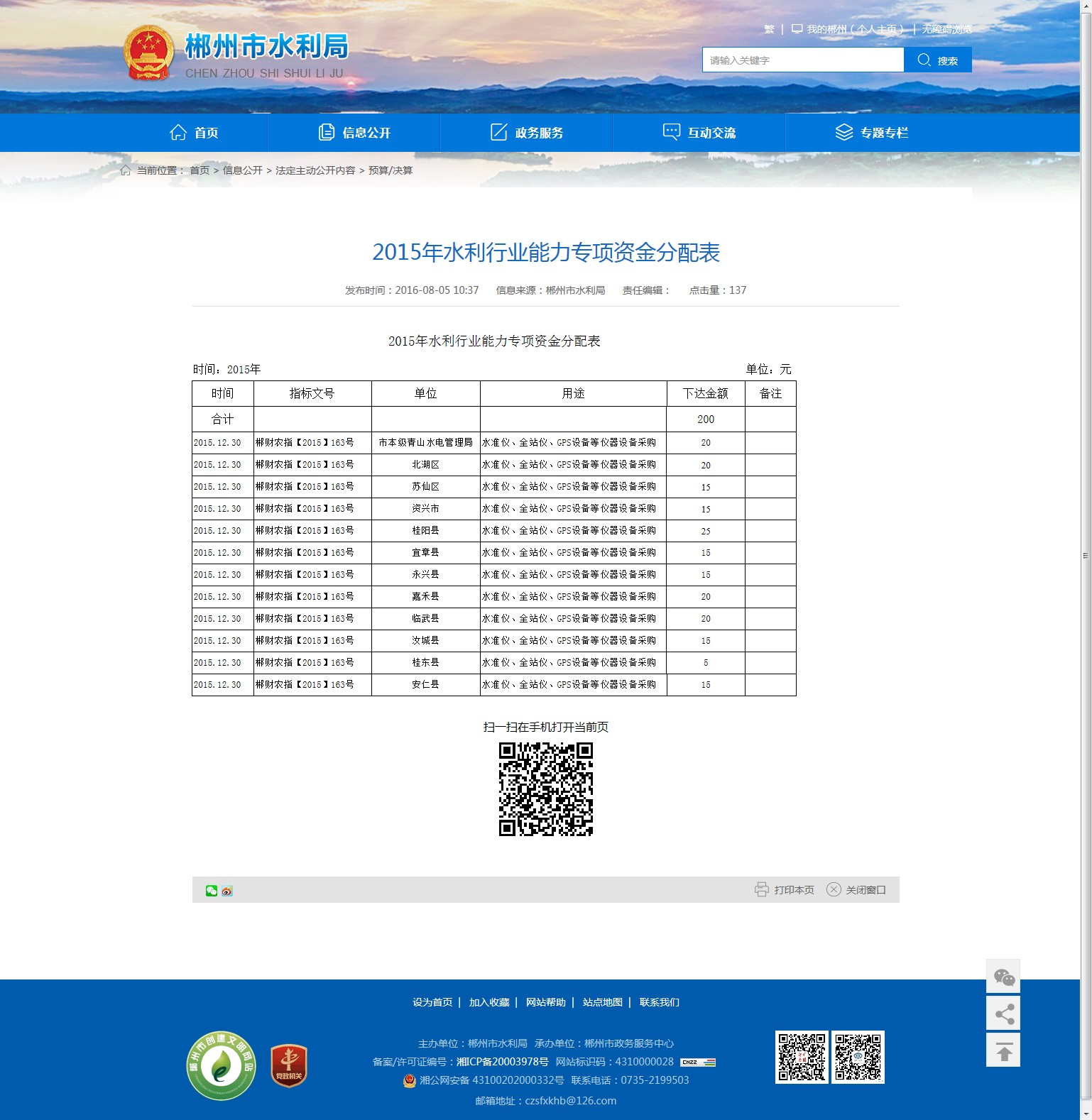
Task: Open the 互动交流 navigation menu
Action: click(699, 133)
